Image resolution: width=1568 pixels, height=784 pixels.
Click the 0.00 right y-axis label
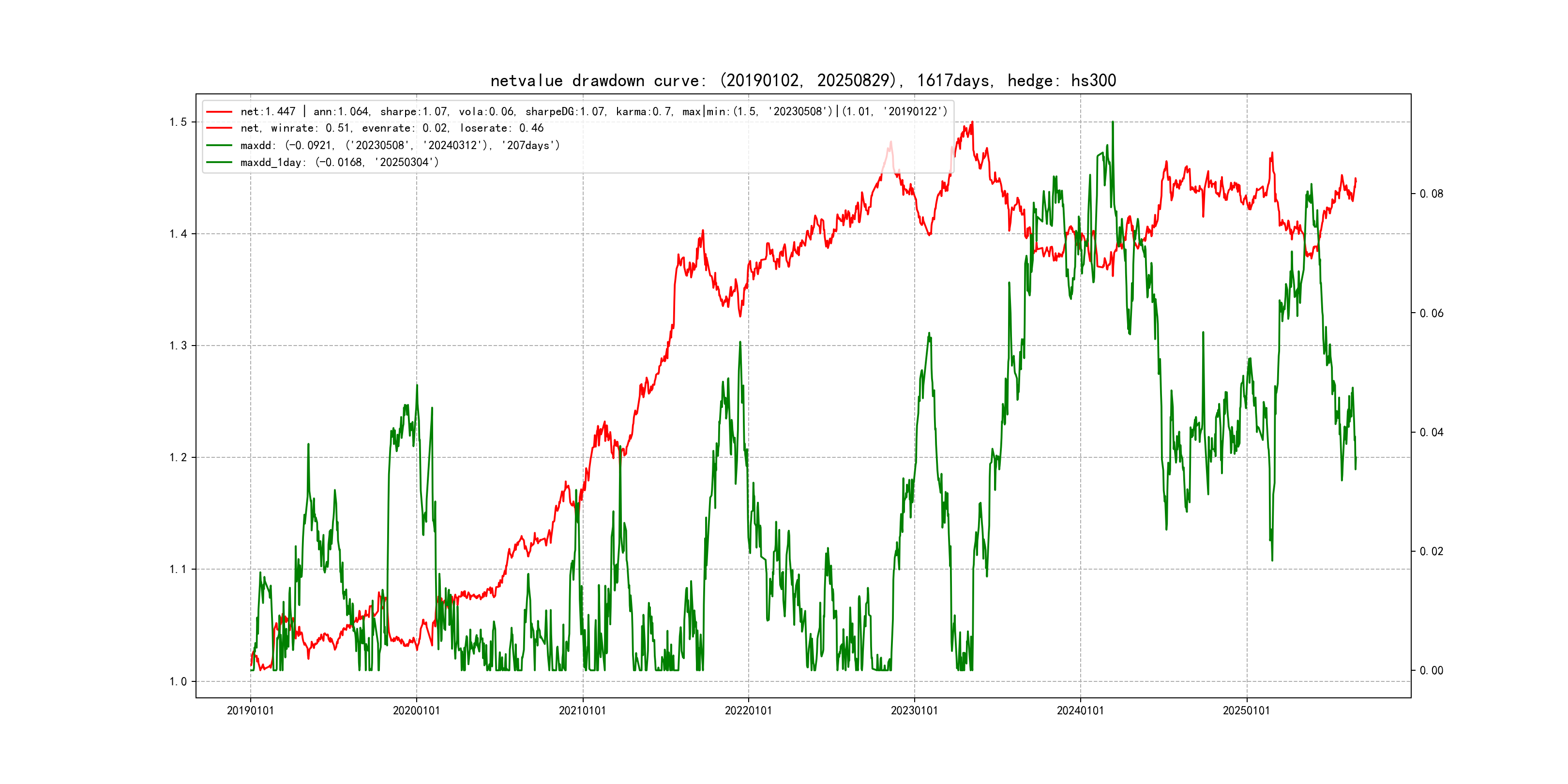[1431, 671]
